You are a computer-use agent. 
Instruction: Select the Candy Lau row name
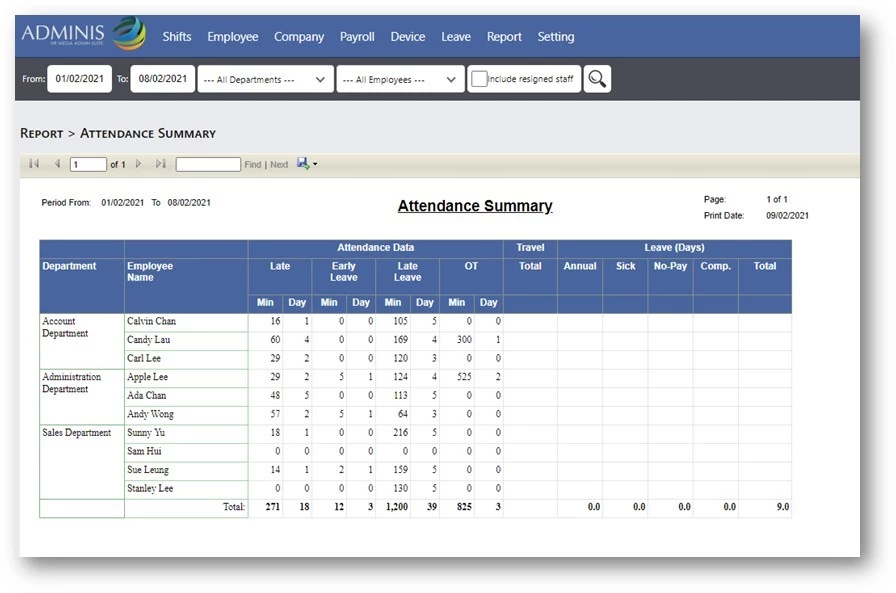tap(149, 340)
